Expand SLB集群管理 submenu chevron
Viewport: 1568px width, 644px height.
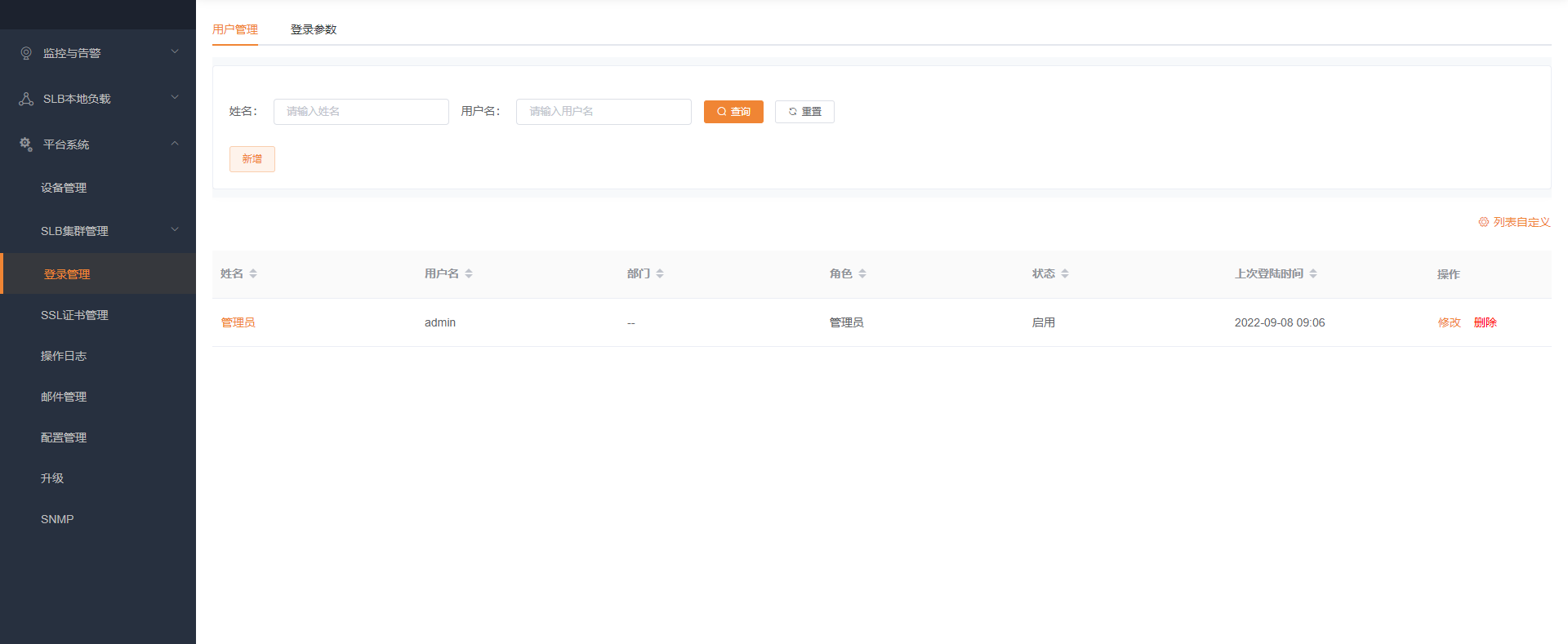(x=175, y=230)
